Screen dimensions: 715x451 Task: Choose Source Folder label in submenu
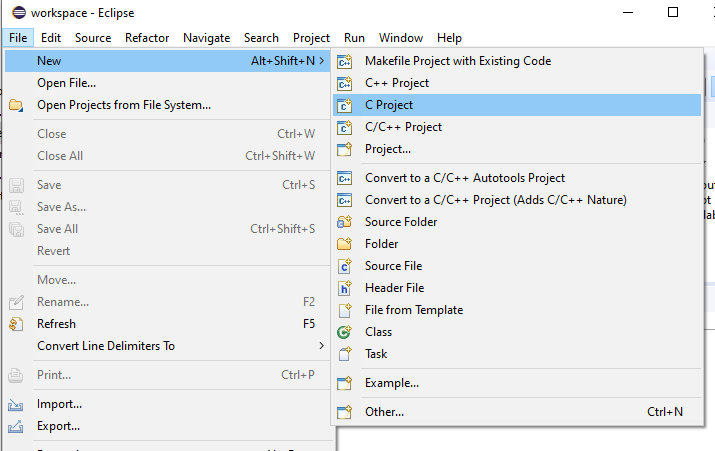coord(401,222)
